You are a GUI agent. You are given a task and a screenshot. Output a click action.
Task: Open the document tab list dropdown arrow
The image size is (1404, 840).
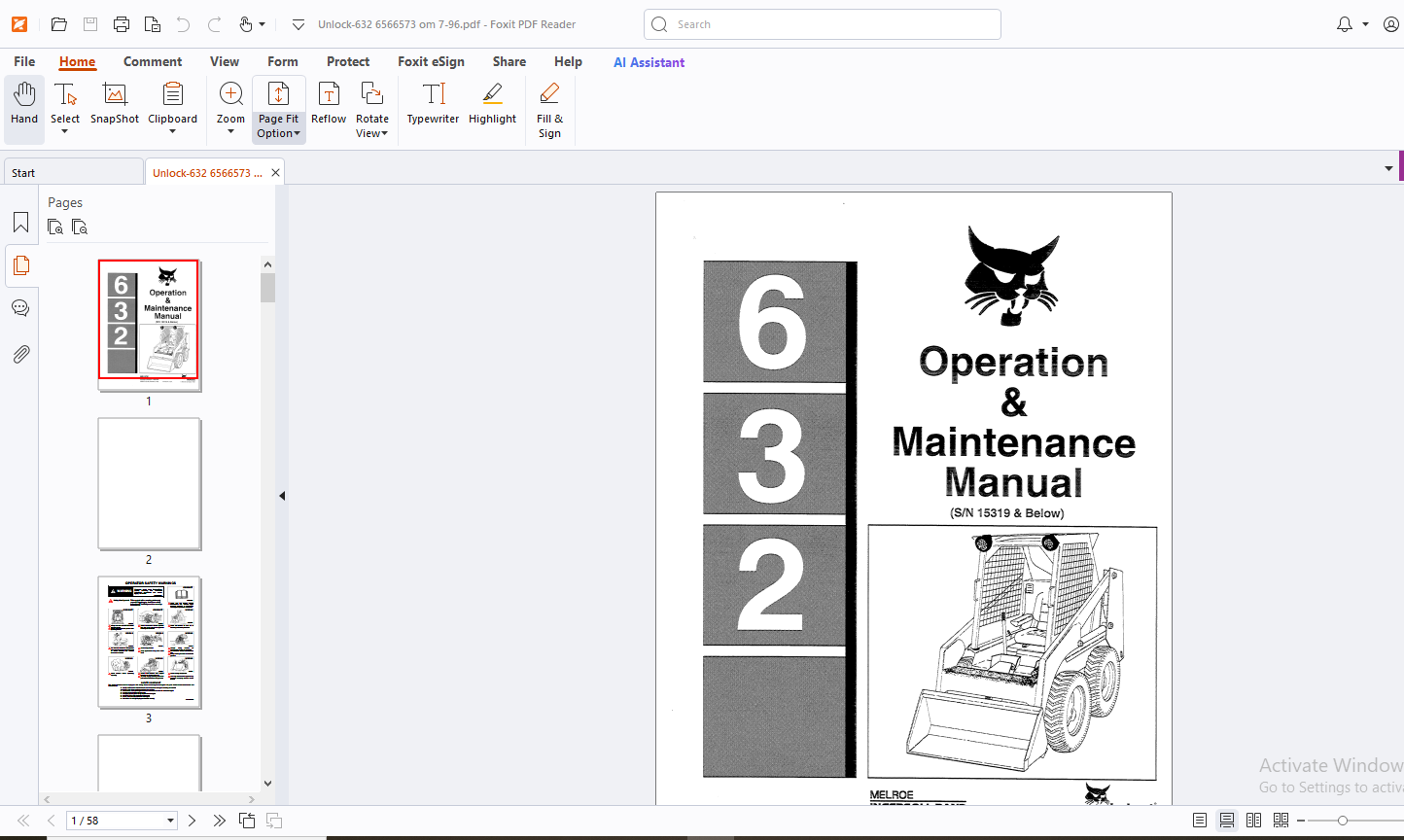[x=1388, y=169]
